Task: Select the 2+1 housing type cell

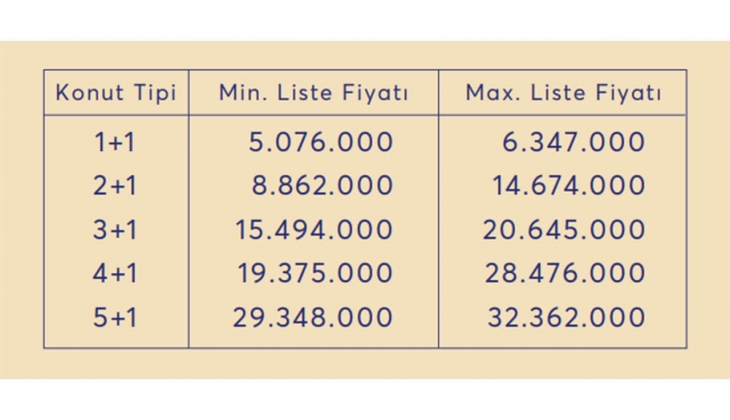Action: (115, 187)
